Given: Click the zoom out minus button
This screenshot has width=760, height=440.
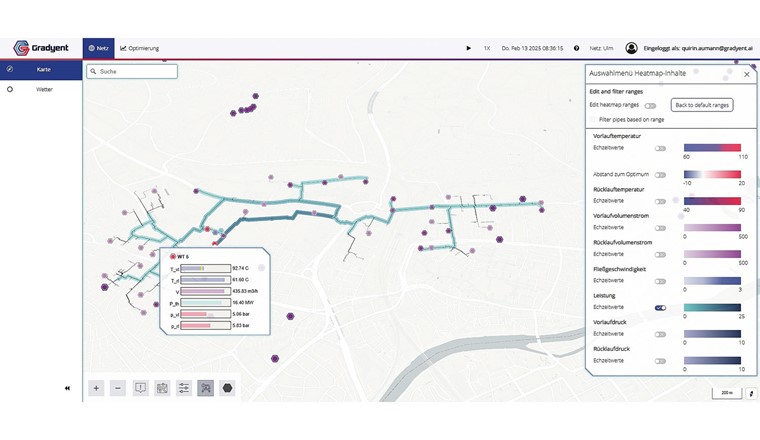Looking at the screenshot, I should coord(118,388).
